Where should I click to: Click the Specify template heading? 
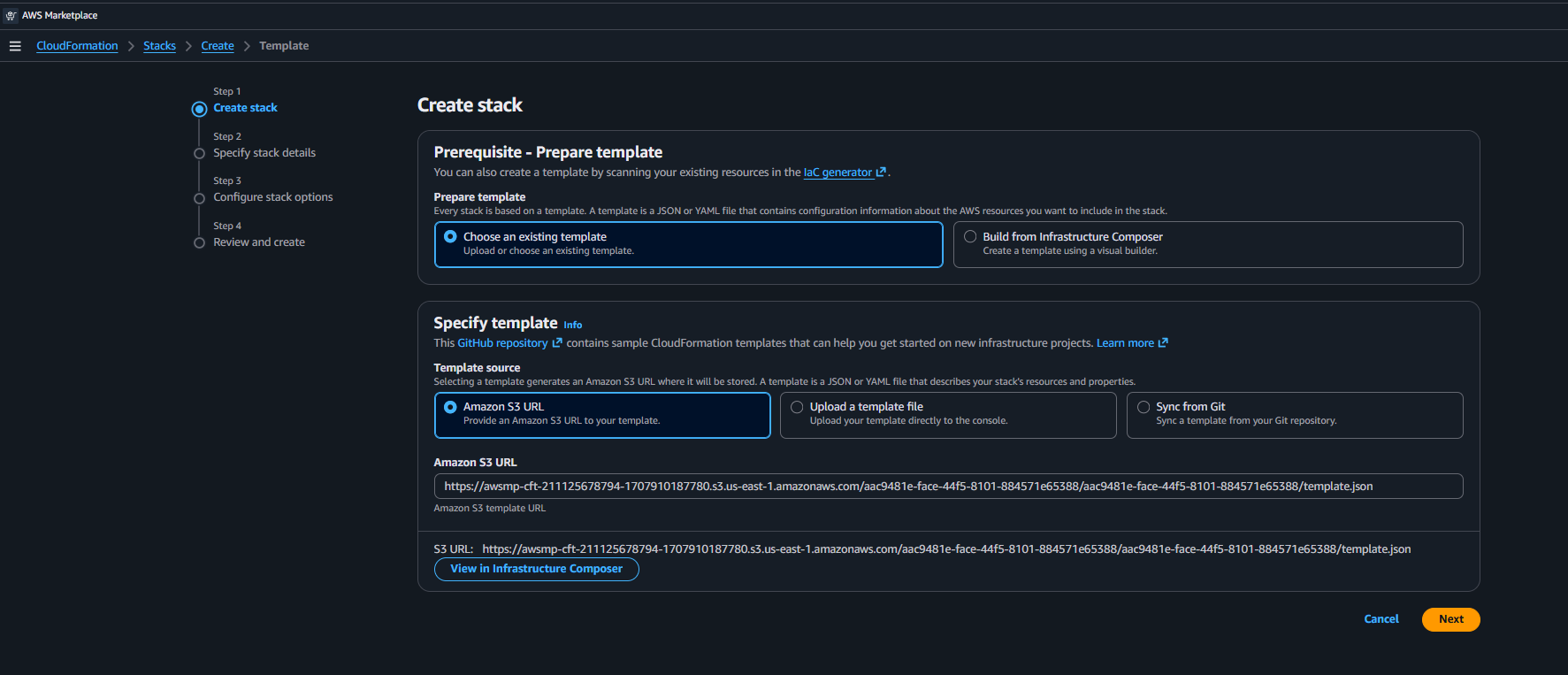pyautogui.click(x=495, y=323)
